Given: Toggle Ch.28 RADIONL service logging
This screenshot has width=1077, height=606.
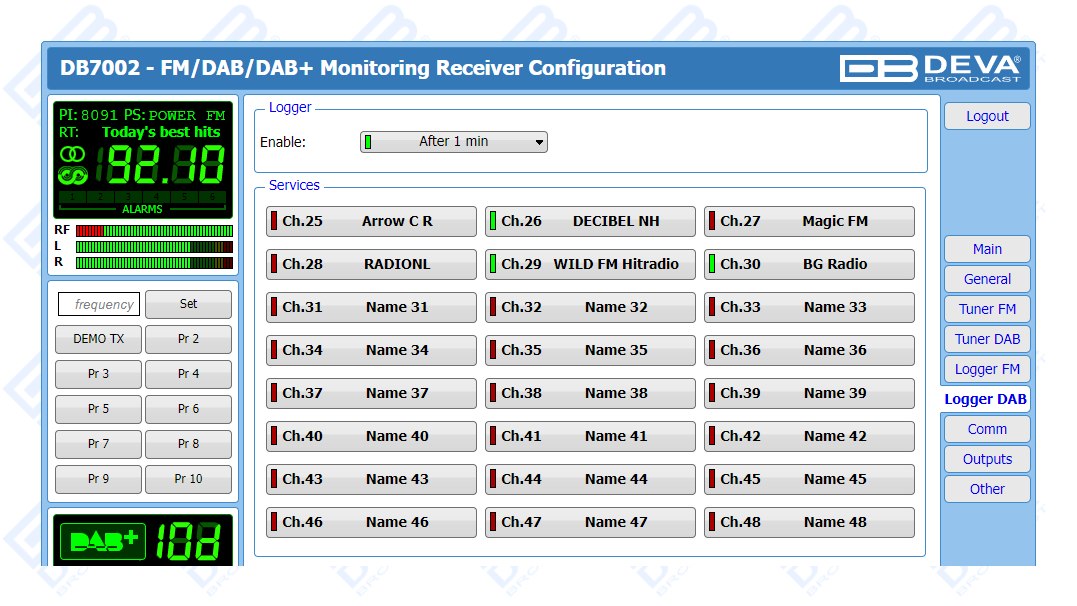Looking at the screenshot, I should click(371, 264).
